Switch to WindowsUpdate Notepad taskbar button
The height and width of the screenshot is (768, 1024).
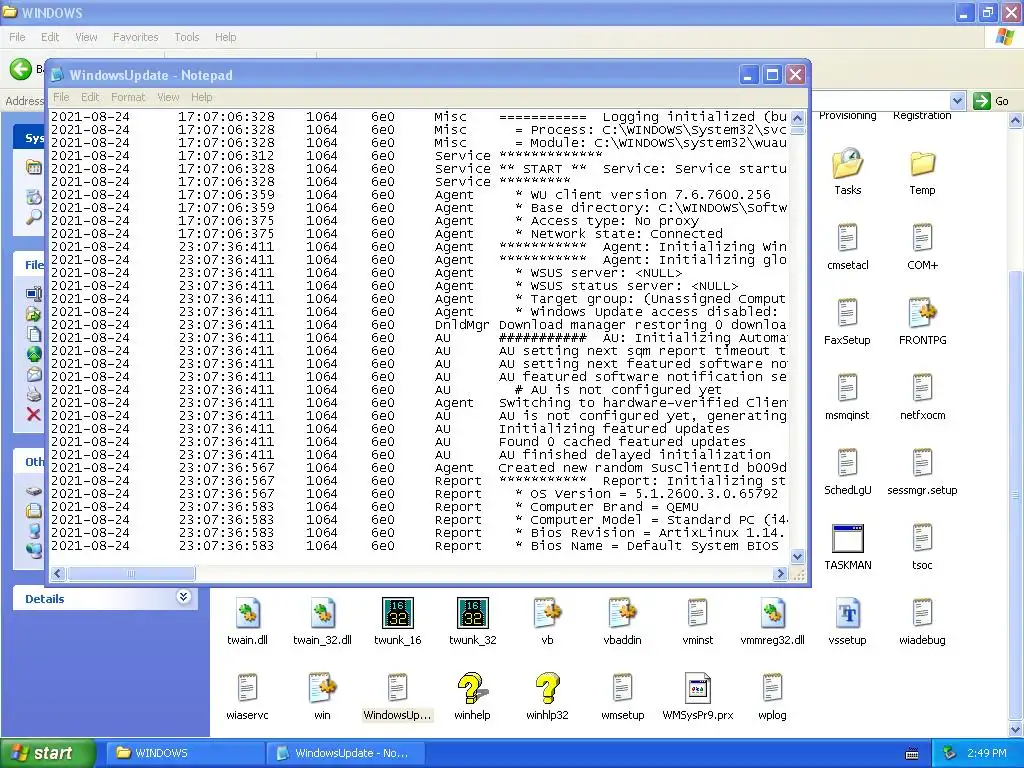point(344,753)
